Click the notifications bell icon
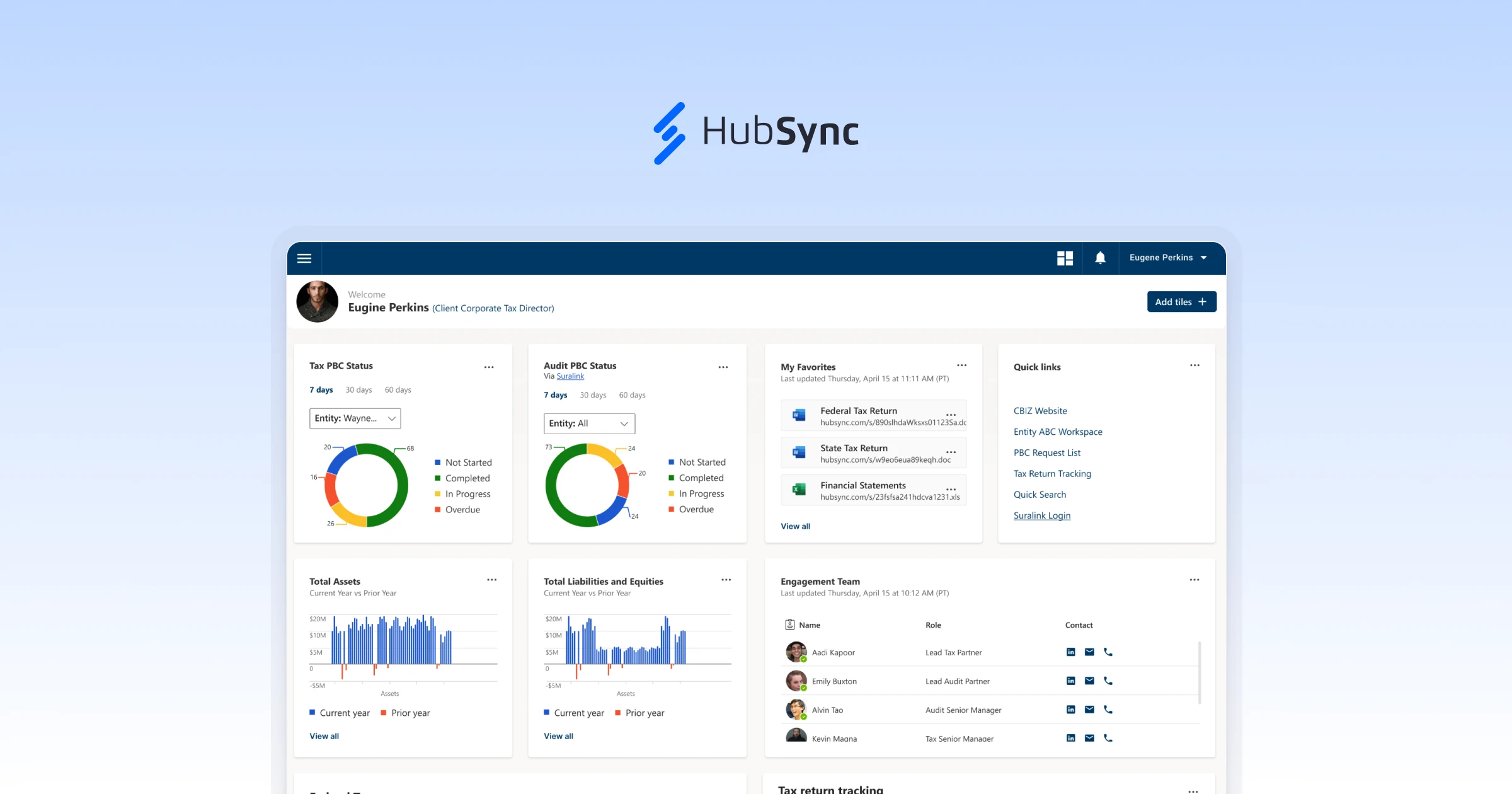 coord(1100,258)
